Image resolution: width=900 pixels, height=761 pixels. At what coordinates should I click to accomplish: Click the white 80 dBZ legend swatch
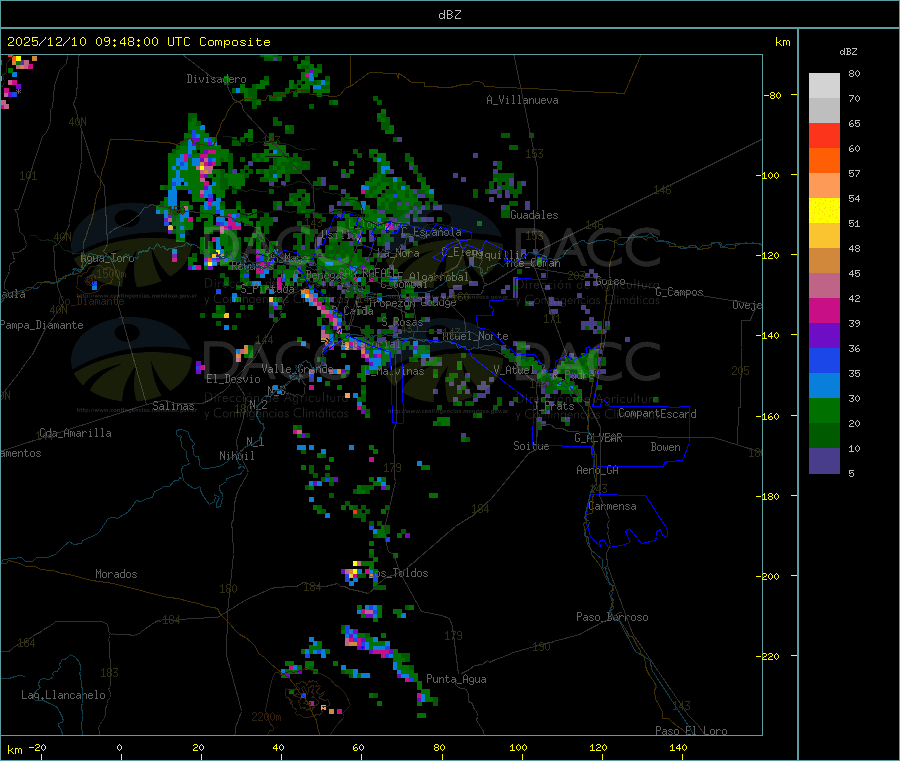coord(824,86)
